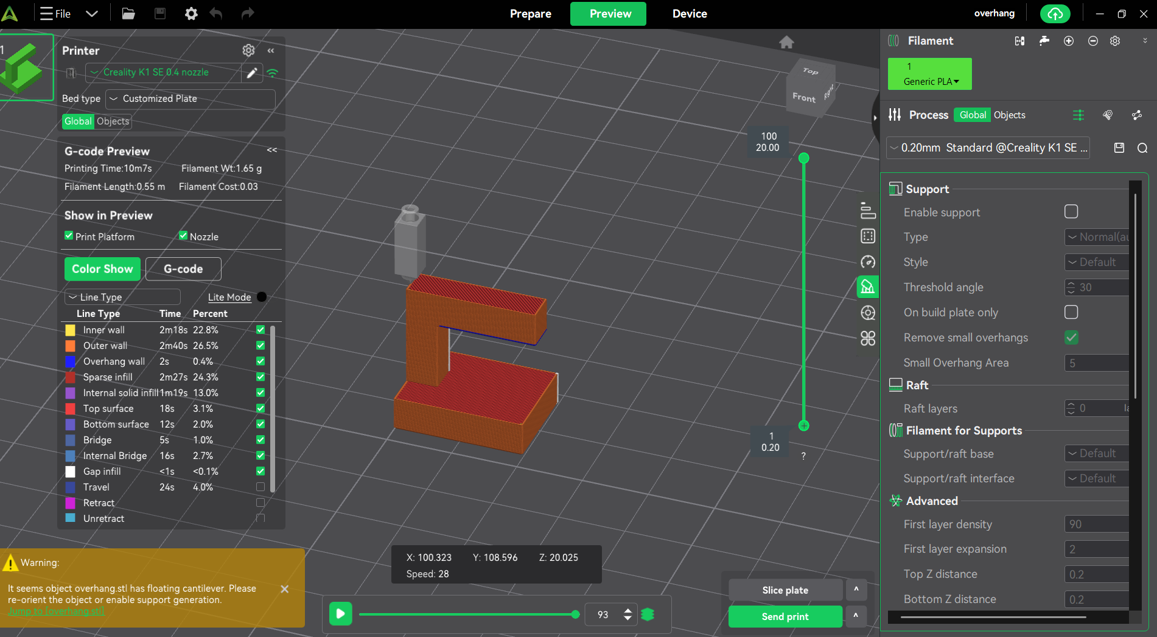Click Send print button
Image resolution: width=1157 pixels, height=637 pixels.
coord(785,616)
